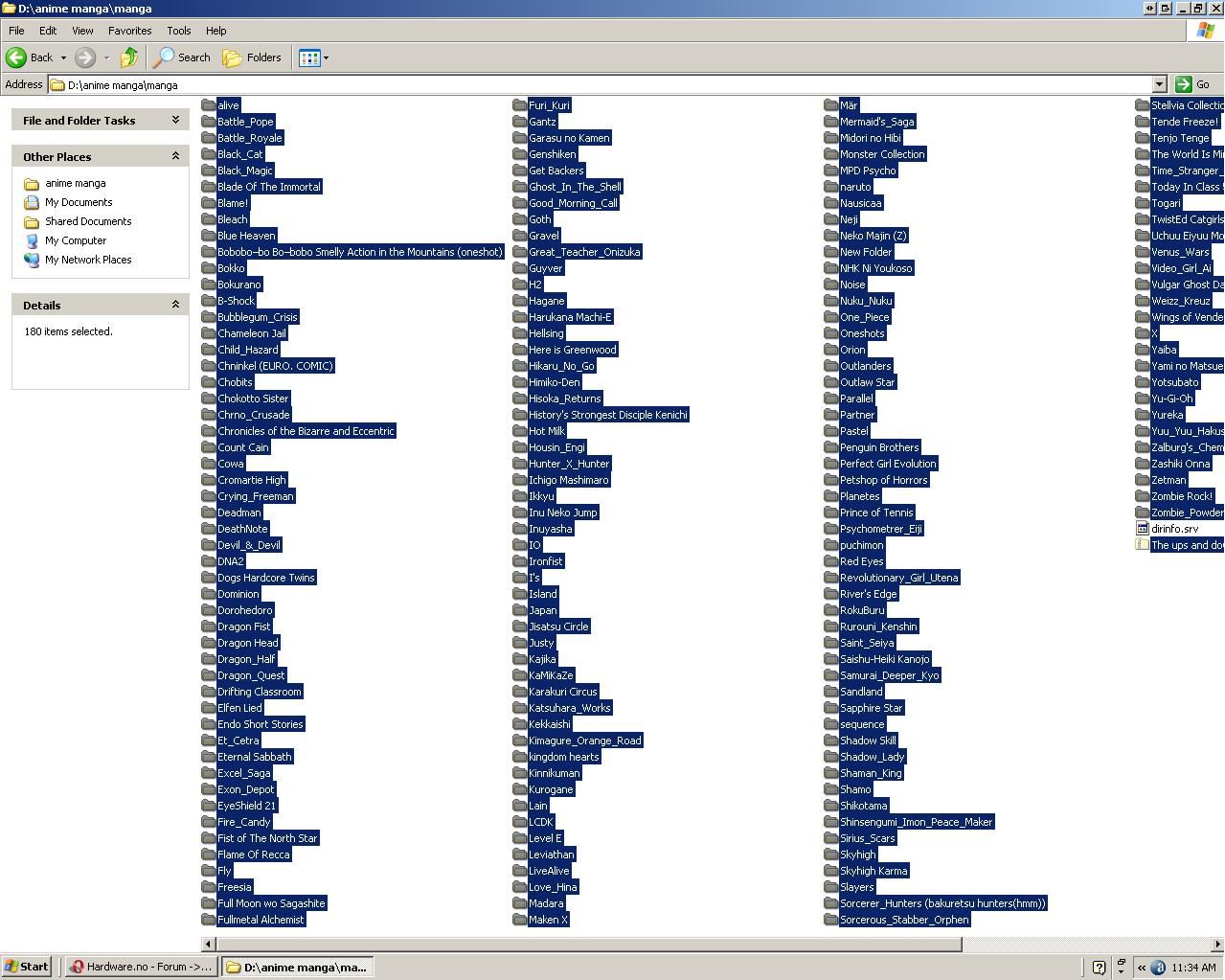Select the Rurouni_Kenshin folder icon
Viewport: 1225px width, 980px height.
831,627
